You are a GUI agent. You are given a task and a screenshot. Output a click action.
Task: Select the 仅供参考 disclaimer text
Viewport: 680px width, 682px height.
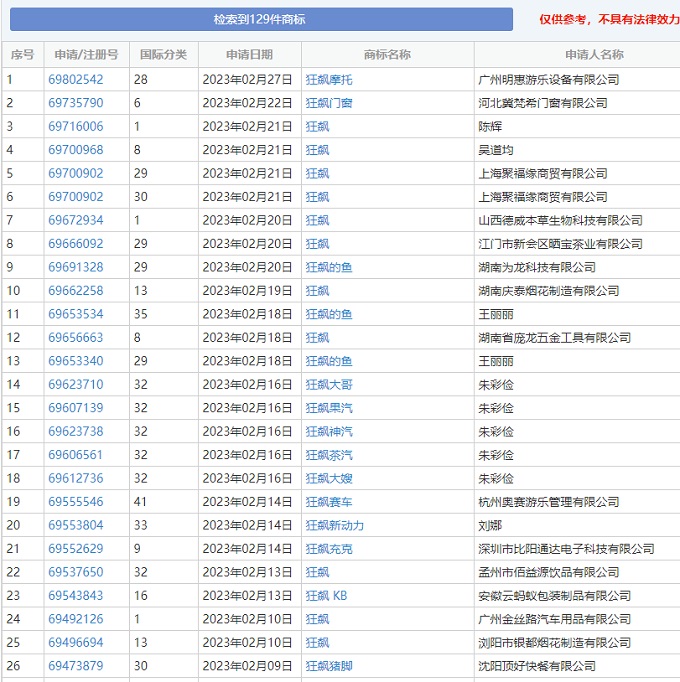click(x=609, y=20)
